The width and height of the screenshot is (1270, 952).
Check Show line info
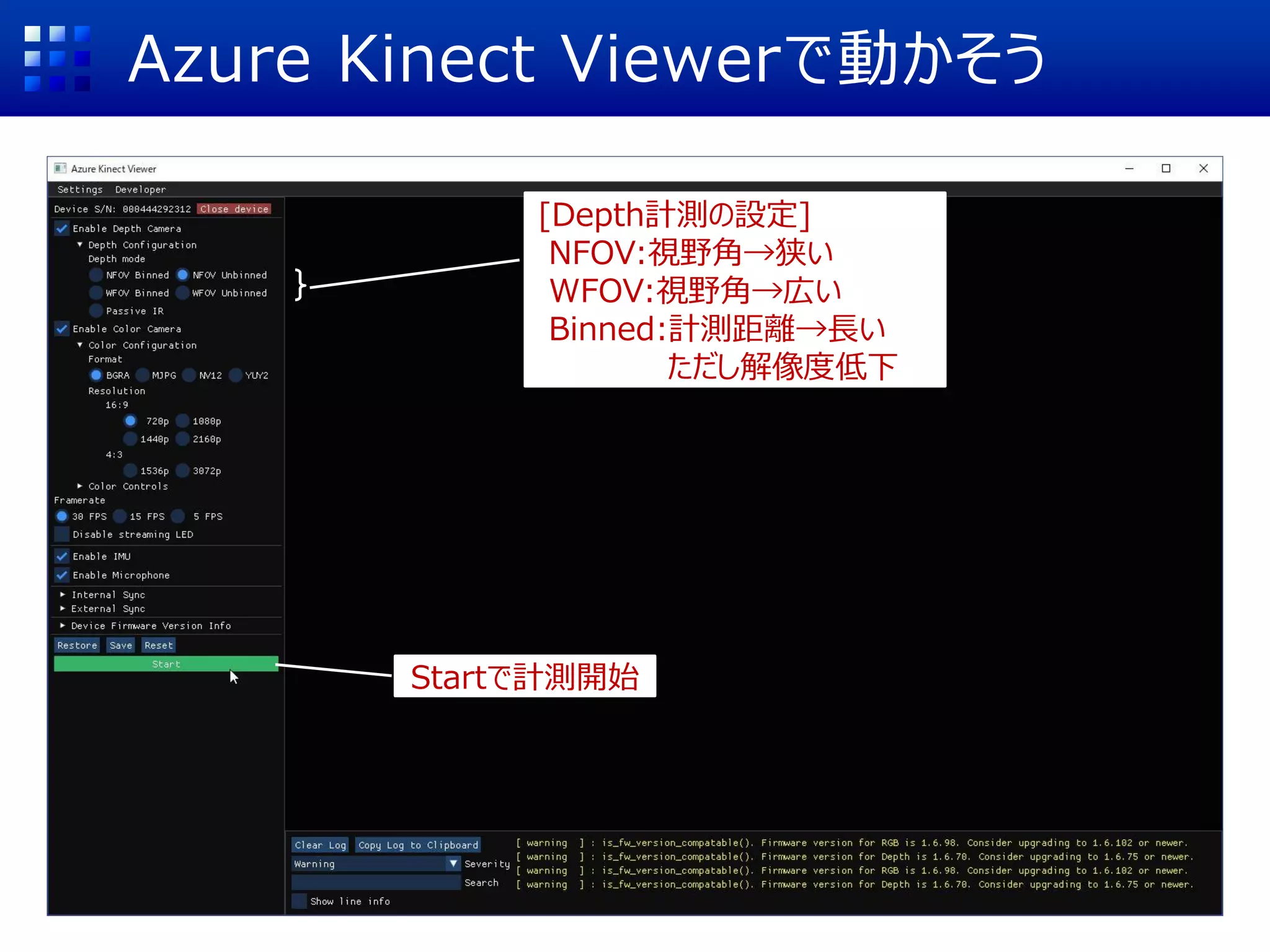point(300,902)
